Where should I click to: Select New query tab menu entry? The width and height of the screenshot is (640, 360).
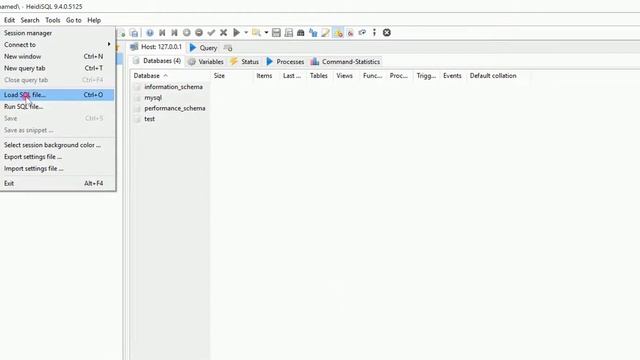pos(57,68)
